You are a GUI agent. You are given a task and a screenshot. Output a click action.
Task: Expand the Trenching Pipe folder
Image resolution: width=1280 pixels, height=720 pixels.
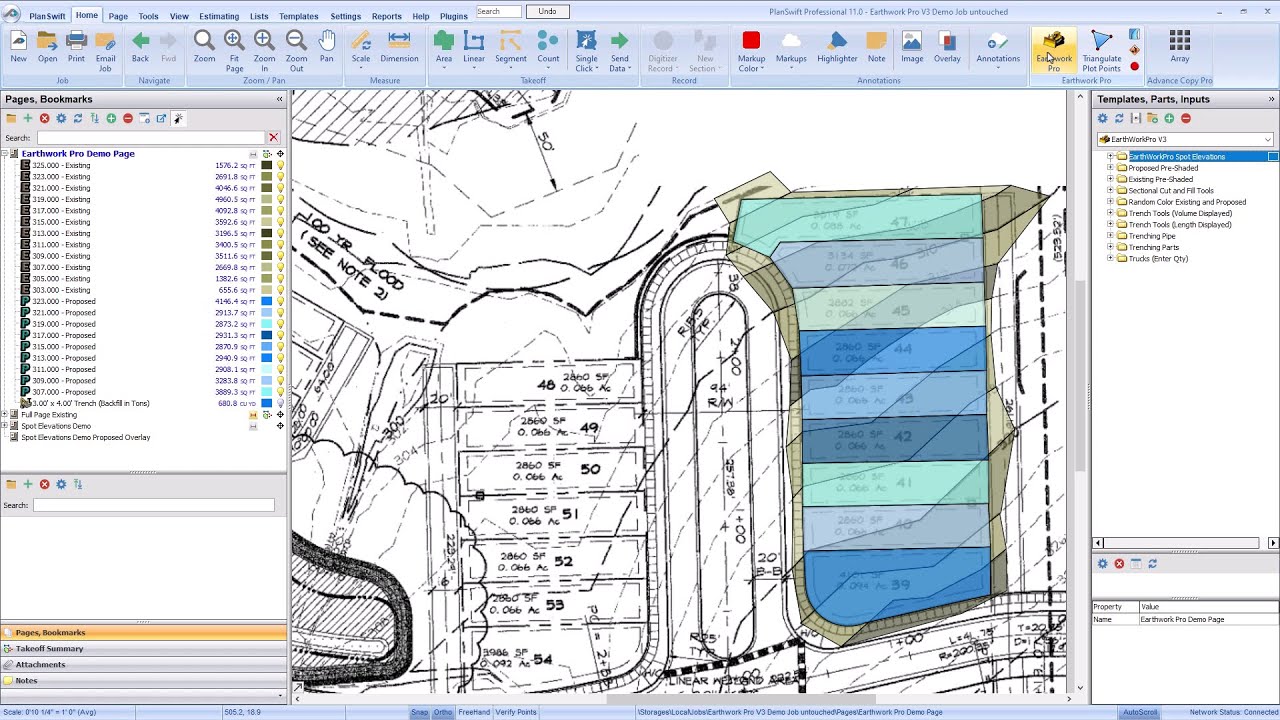click(1110, 236)
